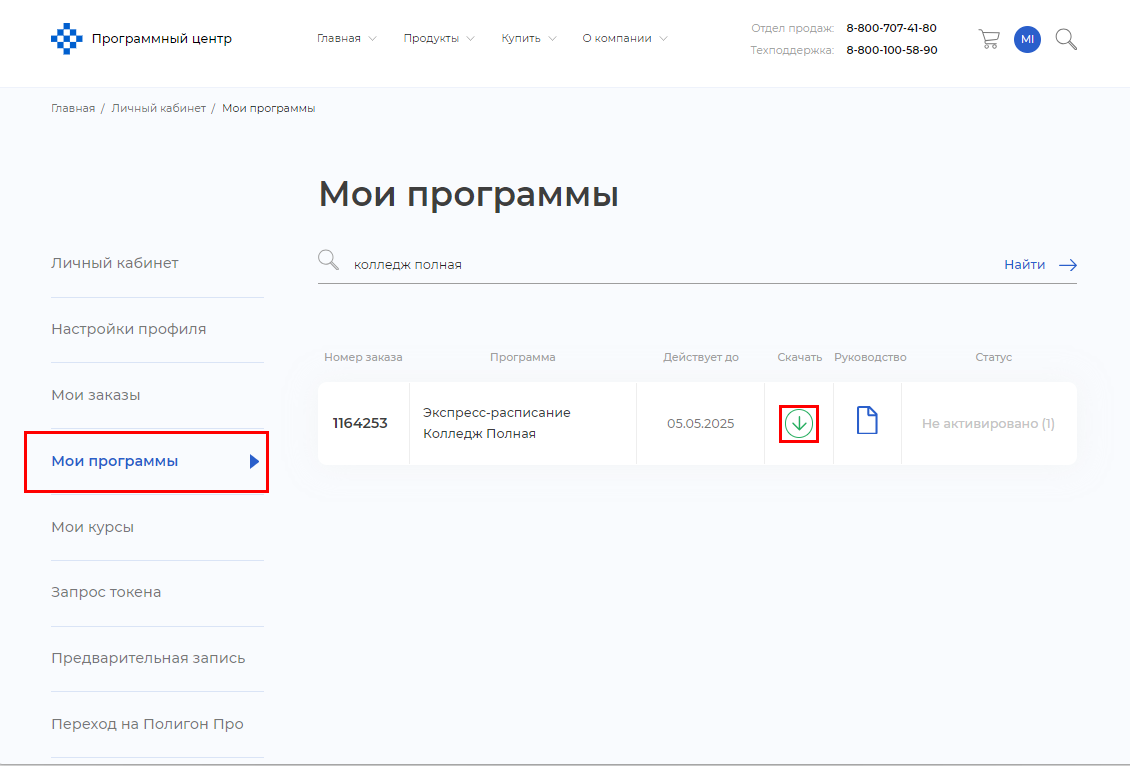Click the program search input field
Viewport: 1130px width, 766px height.
coord(660,265)
